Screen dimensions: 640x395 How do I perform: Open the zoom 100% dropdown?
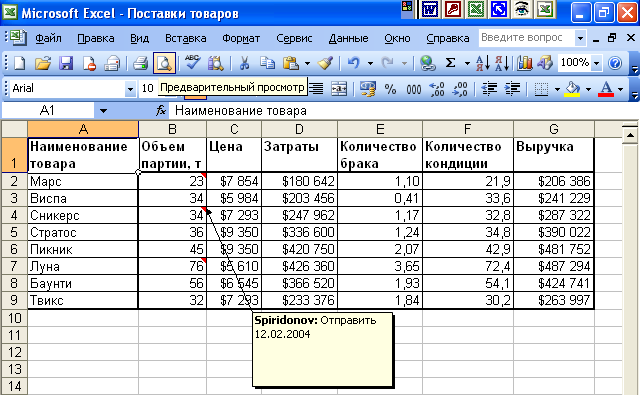coord(596,63)
